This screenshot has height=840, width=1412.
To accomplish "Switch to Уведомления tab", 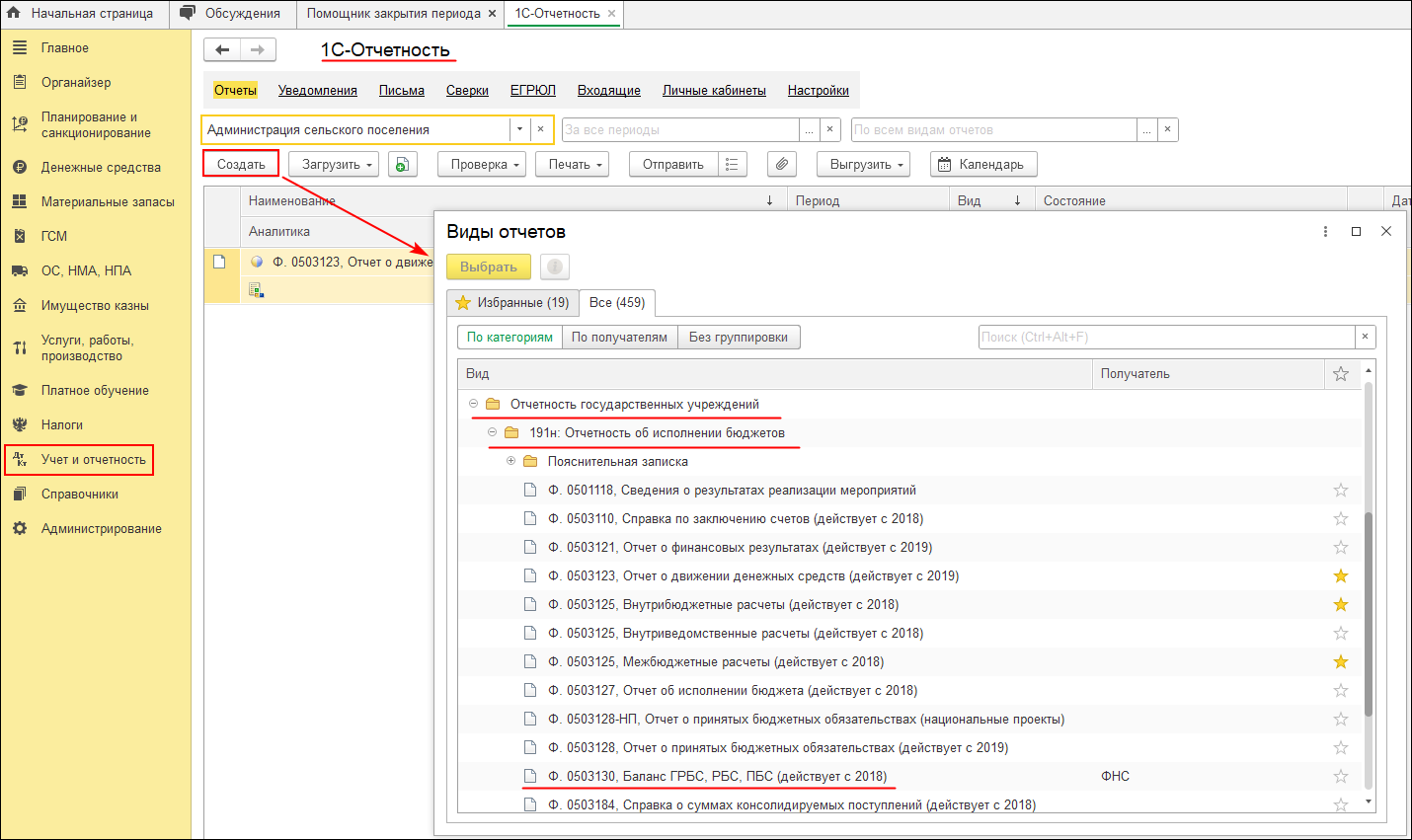I will (318, 90).
